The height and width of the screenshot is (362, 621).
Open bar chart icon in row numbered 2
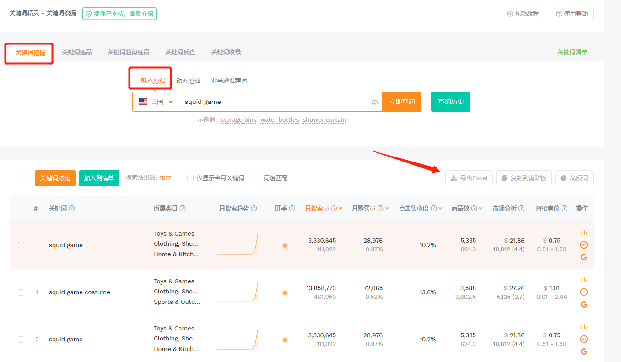(584, 327)
